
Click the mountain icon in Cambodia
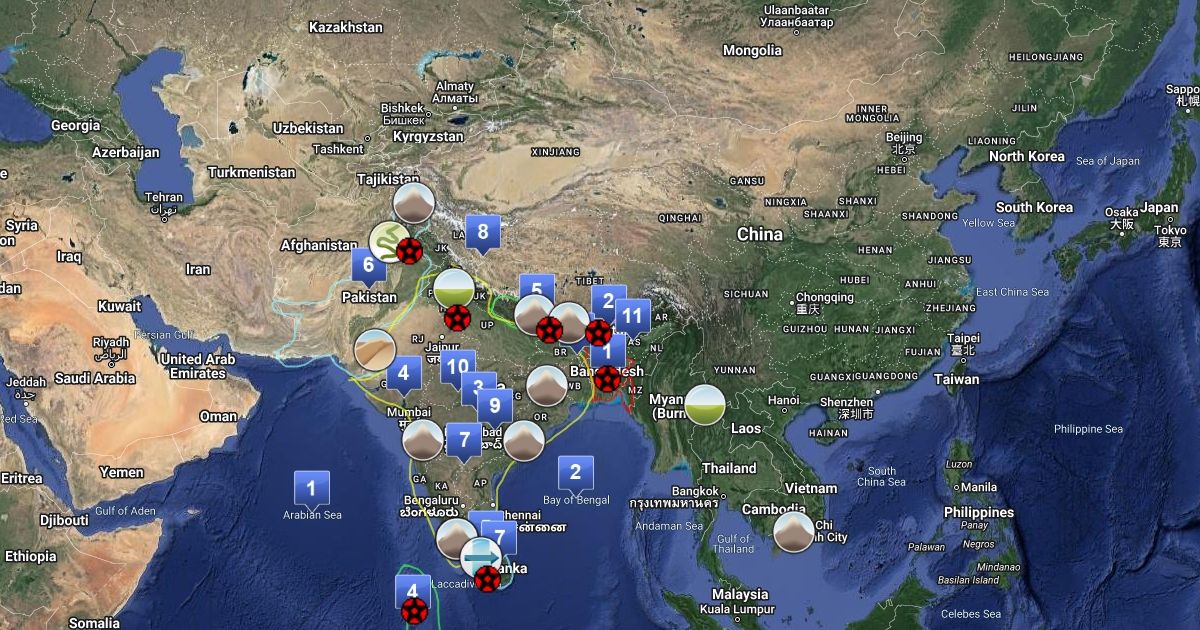click(794, 532)
